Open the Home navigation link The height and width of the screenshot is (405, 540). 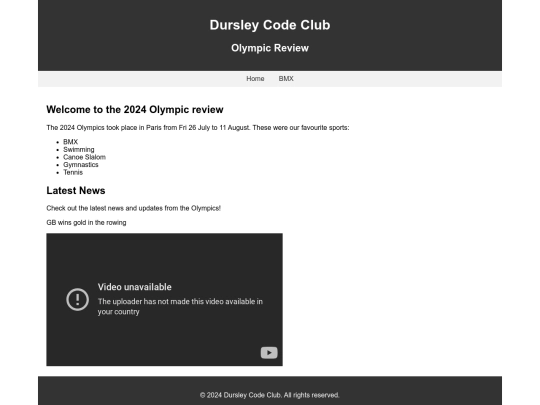(x=255, y=79)
